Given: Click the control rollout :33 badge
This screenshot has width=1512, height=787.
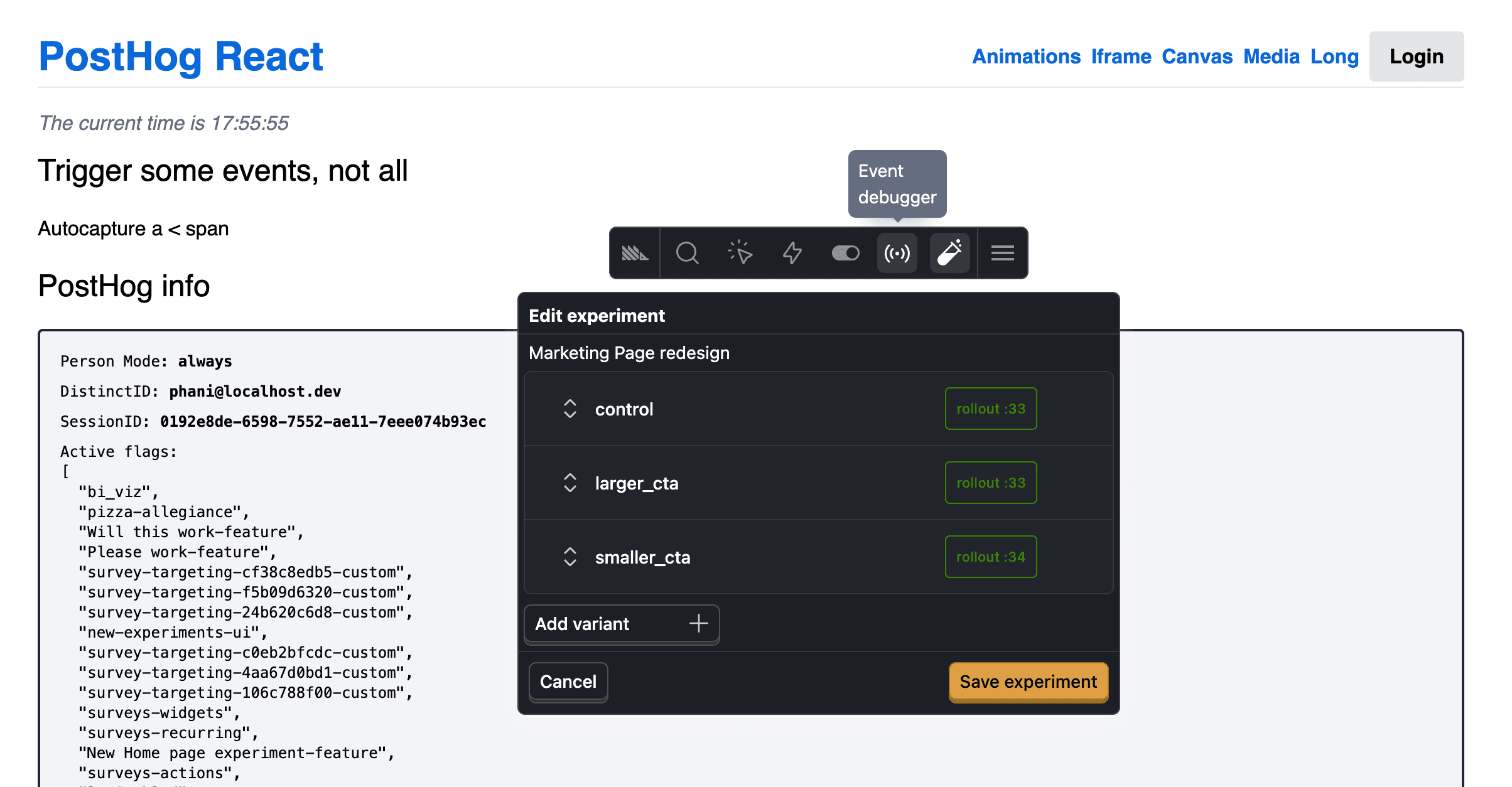Looking at the screenshot, I should (x=990, y=409).
